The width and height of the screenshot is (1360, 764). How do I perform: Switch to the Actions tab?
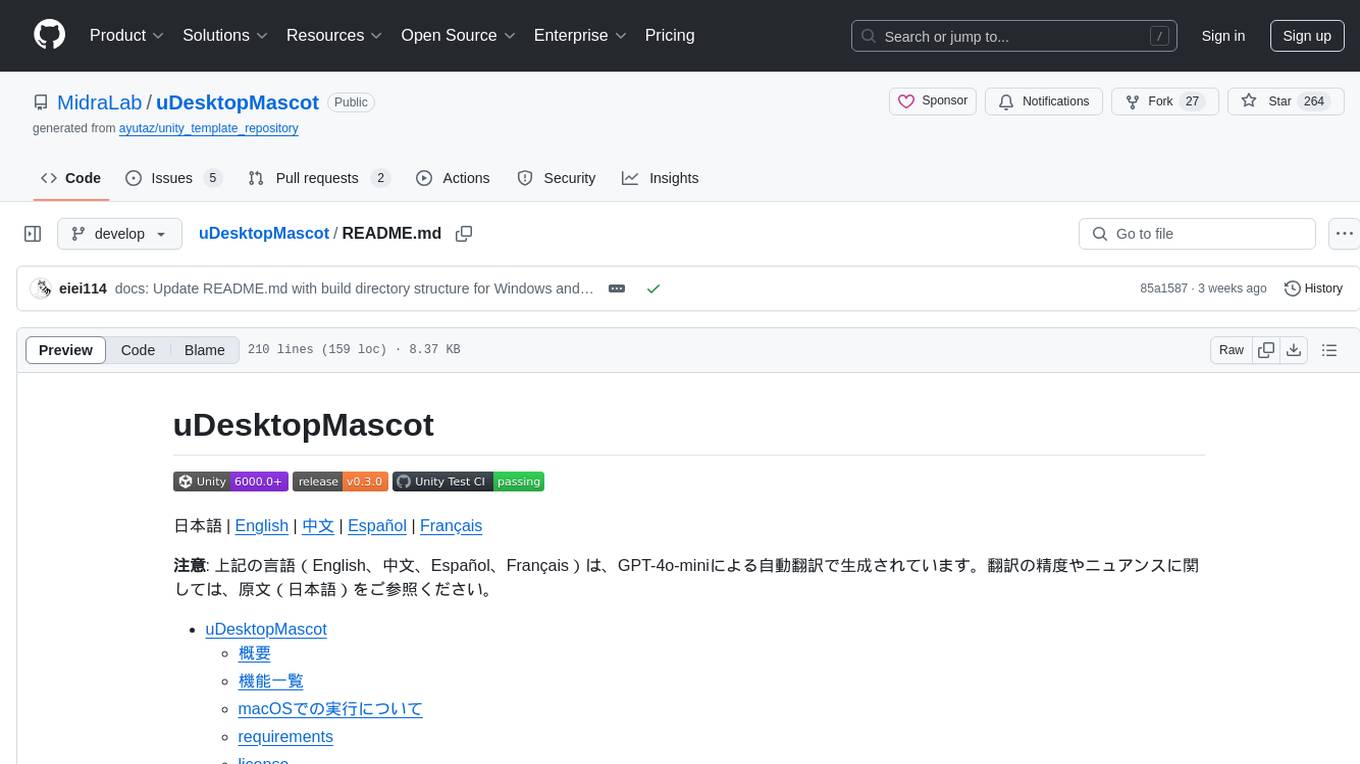453,178
